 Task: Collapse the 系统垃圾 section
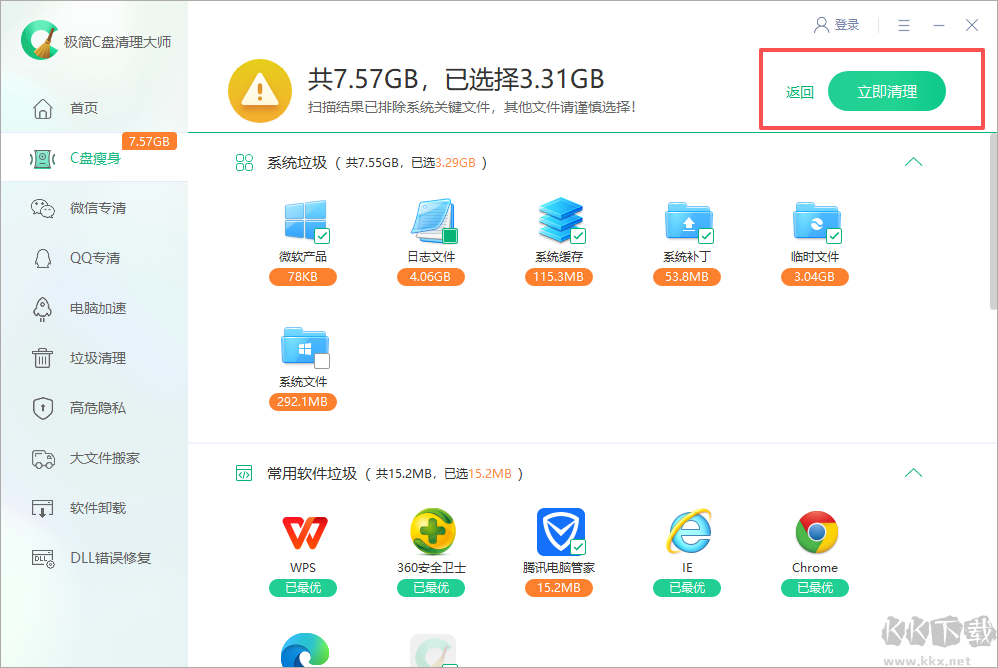coord(913,161)
